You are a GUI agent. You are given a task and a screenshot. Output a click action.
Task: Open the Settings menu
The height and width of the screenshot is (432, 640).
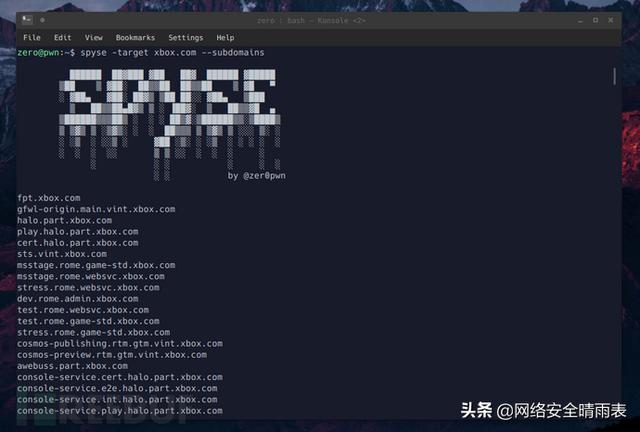pyautogui.click(x=186, y=38)
